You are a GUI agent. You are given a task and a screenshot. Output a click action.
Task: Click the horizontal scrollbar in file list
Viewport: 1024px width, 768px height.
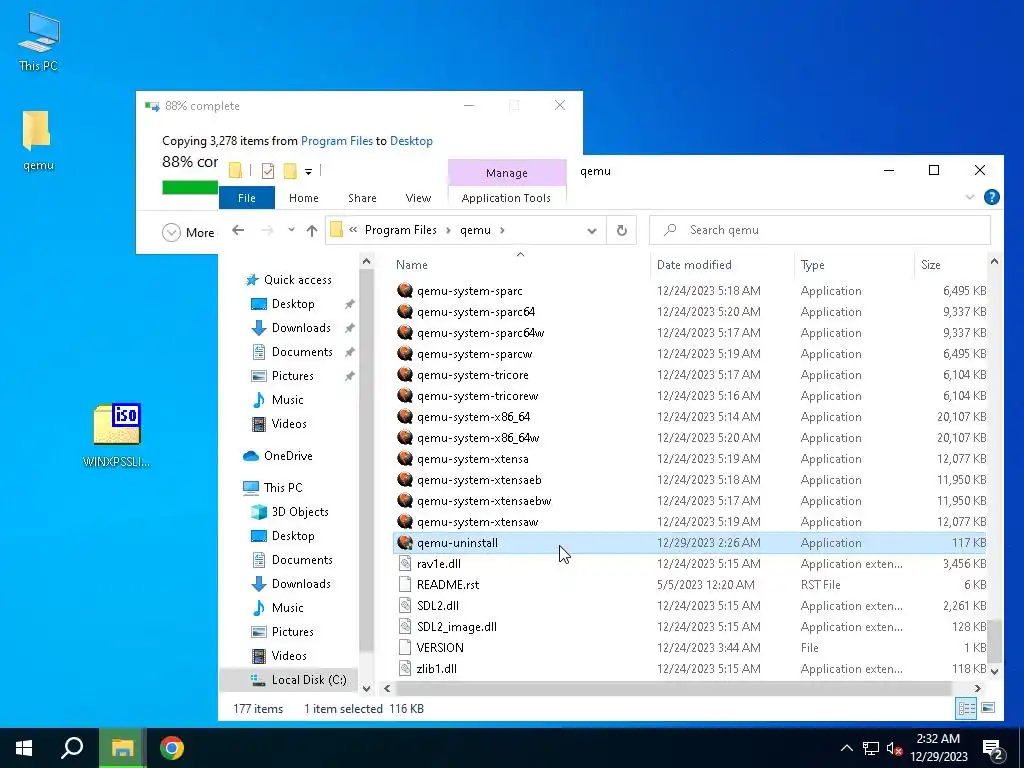point(673,688)
